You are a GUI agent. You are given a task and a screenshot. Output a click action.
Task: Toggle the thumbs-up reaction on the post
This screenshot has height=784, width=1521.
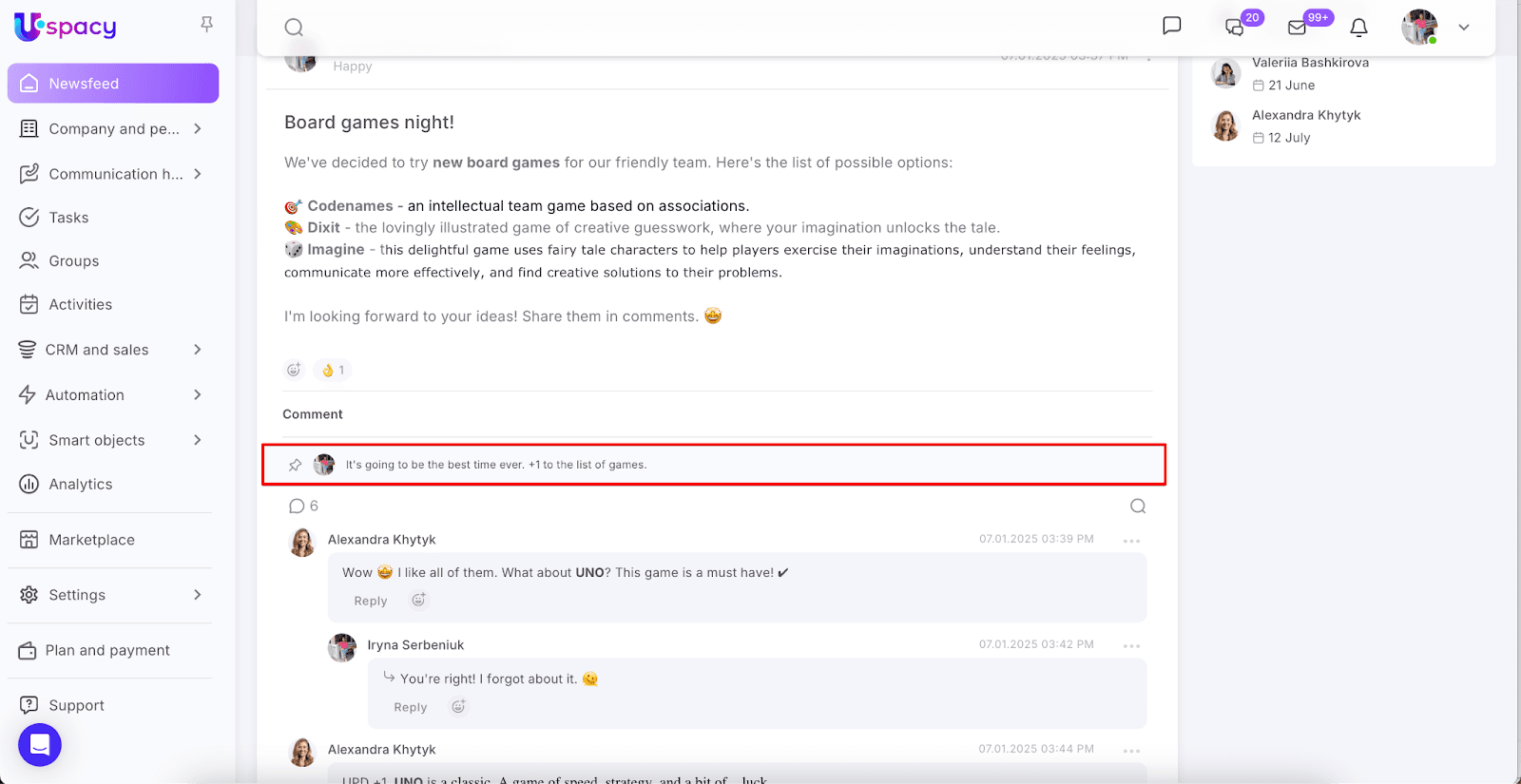coord(333,370)
